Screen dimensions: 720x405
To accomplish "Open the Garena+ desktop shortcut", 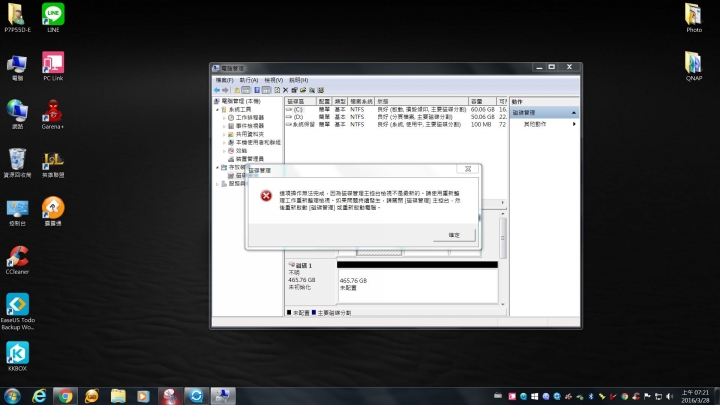I will point(53,114).
